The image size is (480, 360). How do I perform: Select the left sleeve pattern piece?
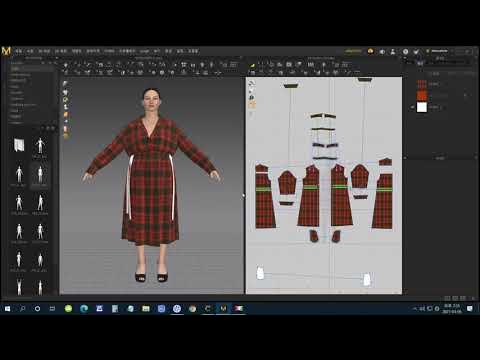[287, 182]
